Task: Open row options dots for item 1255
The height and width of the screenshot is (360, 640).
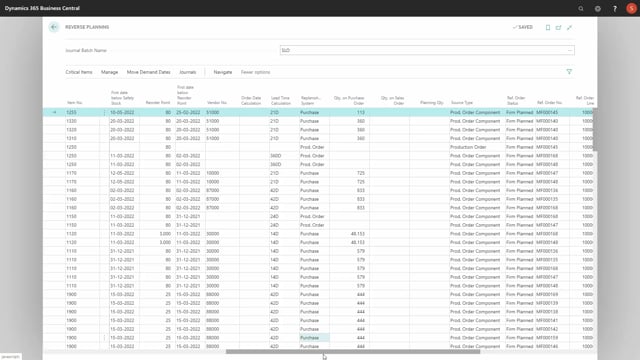Action: click(x=104, y=112)
